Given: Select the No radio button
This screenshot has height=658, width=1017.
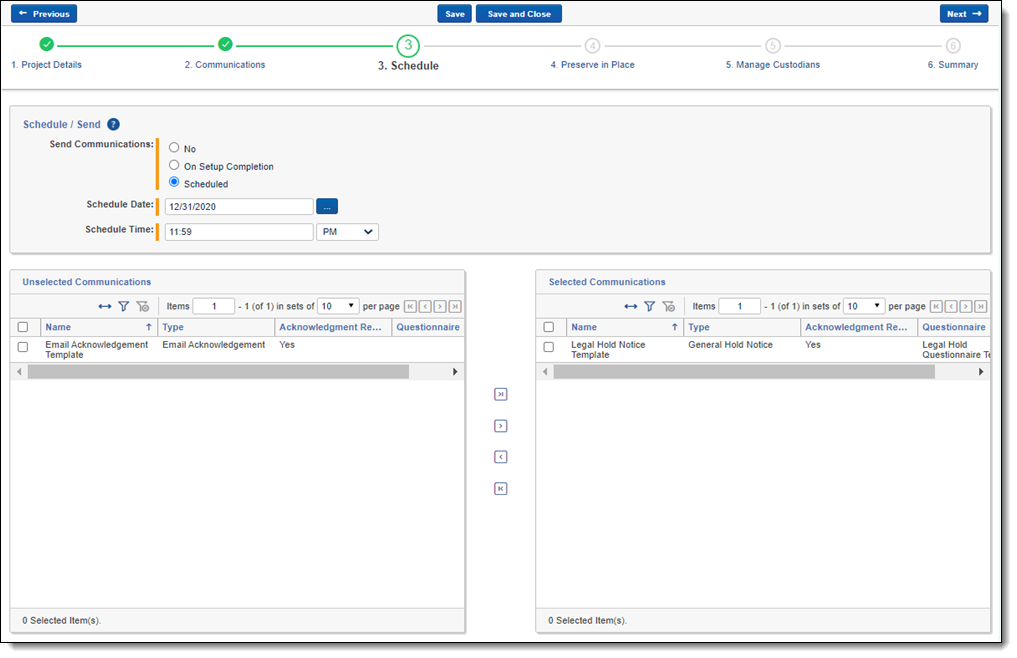Looking at the screenshot, I should click(174, 148).
